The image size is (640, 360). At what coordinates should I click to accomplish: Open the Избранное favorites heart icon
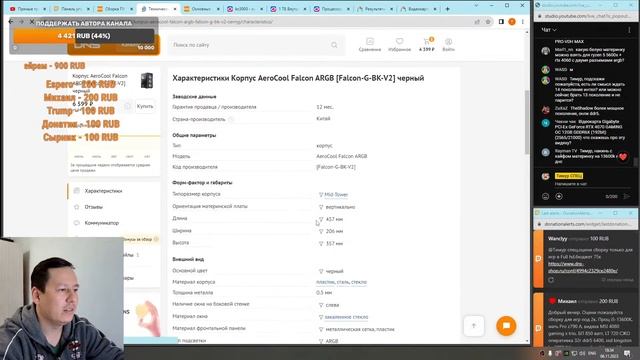pyautogui.click(x=399, y=44)
